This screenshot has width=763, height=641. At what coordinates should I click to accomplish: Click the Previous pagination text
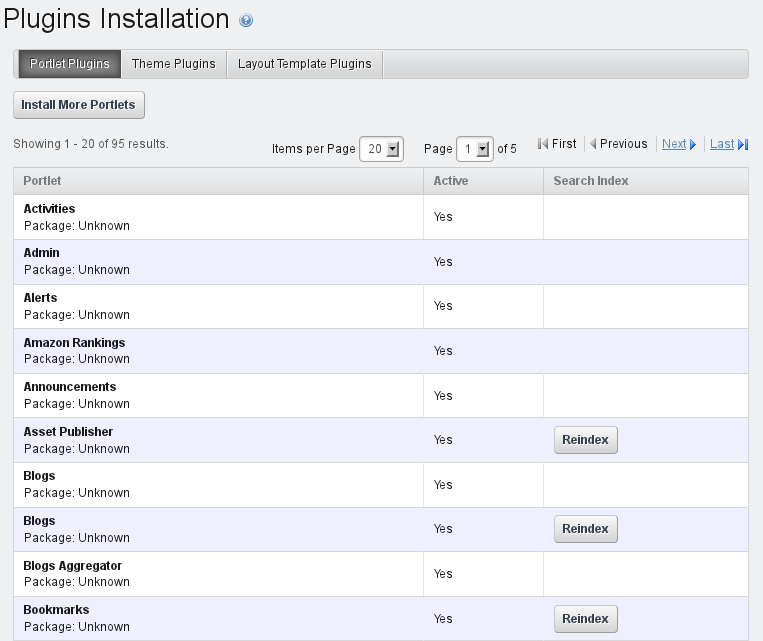point(623,144)
